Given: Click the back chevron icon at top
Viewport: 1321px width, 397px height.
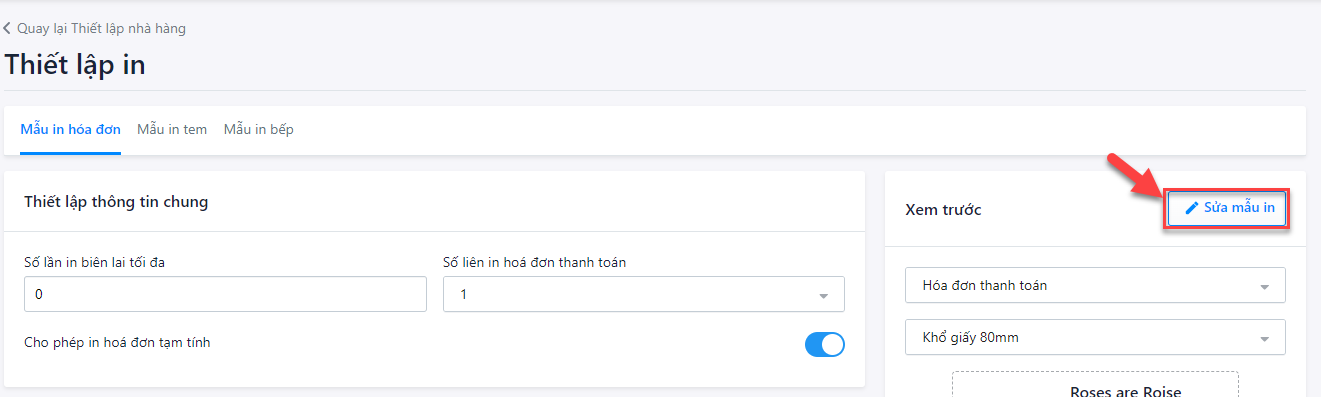Looking at the screenshot, I should (8, 28).
